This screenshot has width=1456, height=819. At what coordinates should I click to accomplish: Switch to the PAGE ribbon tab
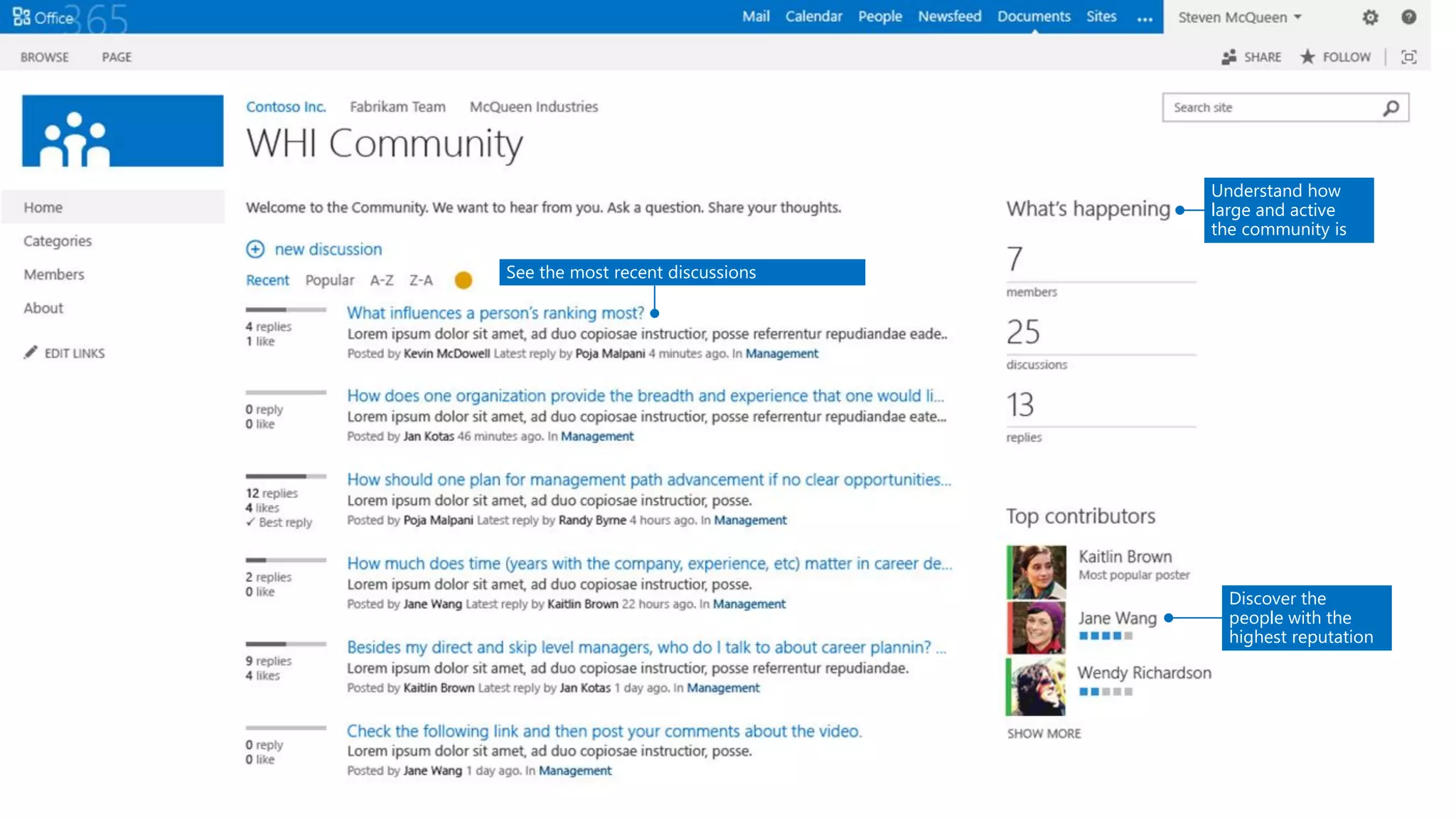pyautogui.click(x=117, y=57)
